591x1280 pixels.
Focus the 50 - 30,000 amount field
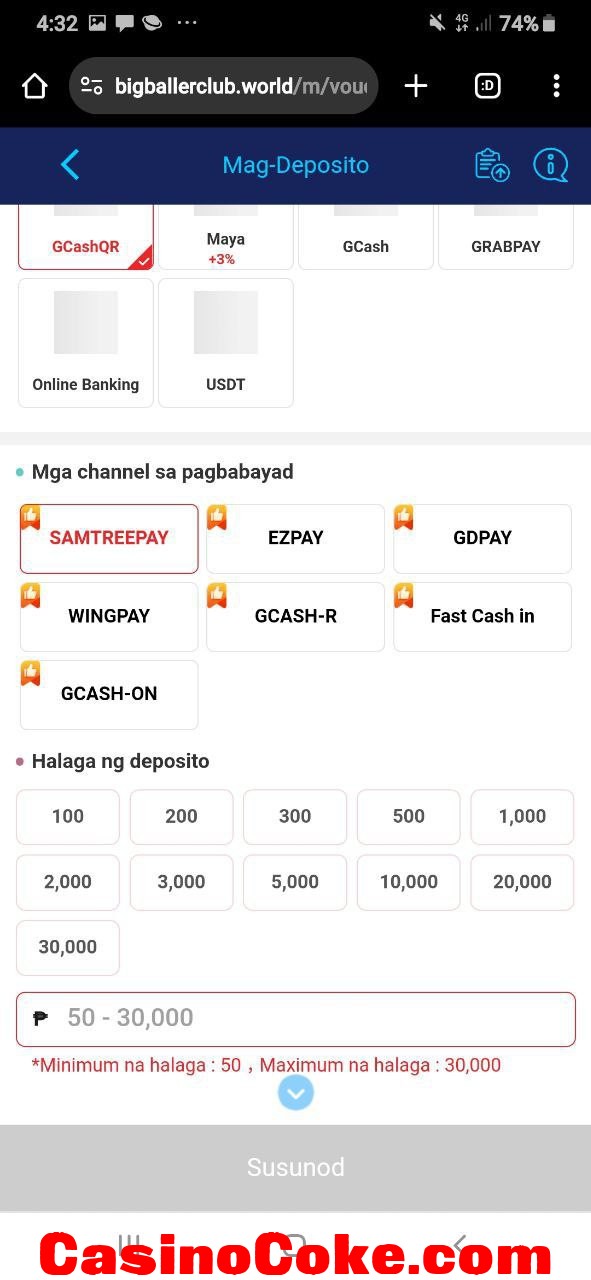(296, 1019)
